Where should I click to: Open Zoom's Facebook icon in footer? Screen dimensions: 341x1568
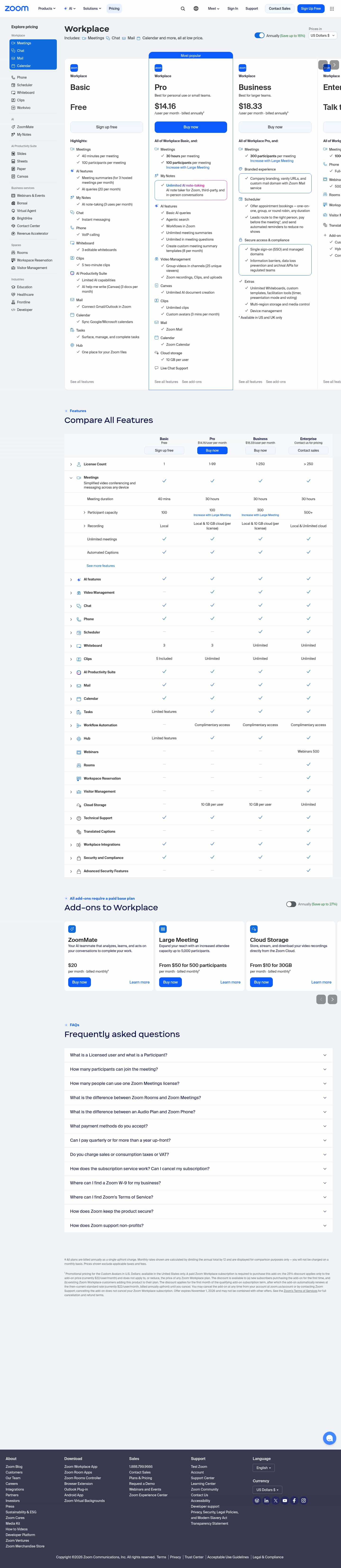click(x=294, y=1501)
